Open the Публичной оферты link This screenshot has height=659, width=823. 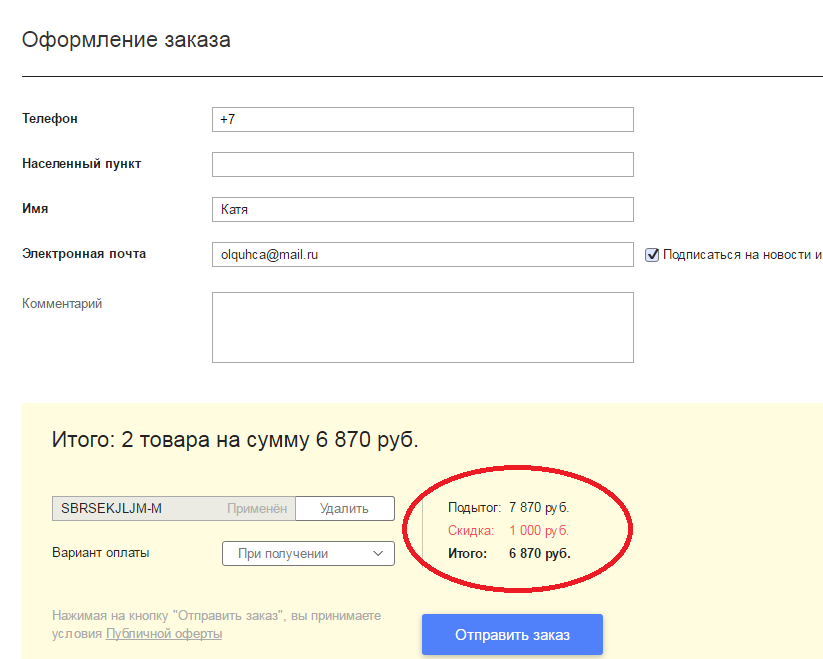(x=164, y=634)
